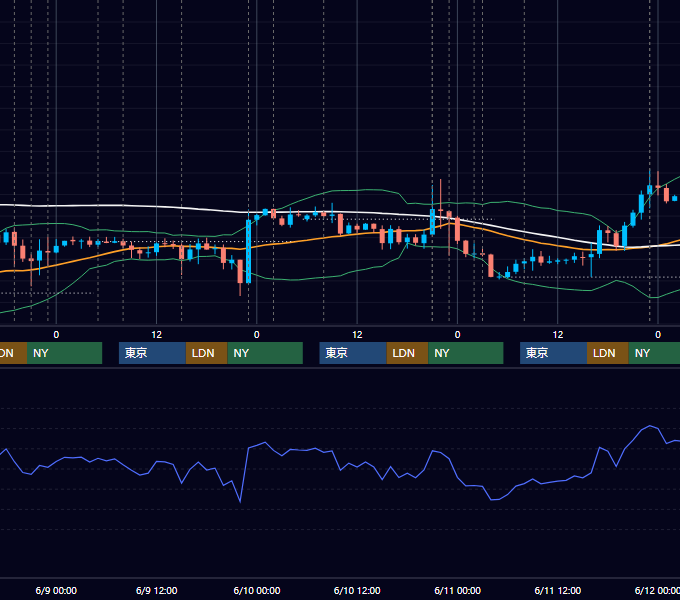This screenshot has width=680, height=600.
Task: Click the LDN session block on 6/9
Action: 206,353
